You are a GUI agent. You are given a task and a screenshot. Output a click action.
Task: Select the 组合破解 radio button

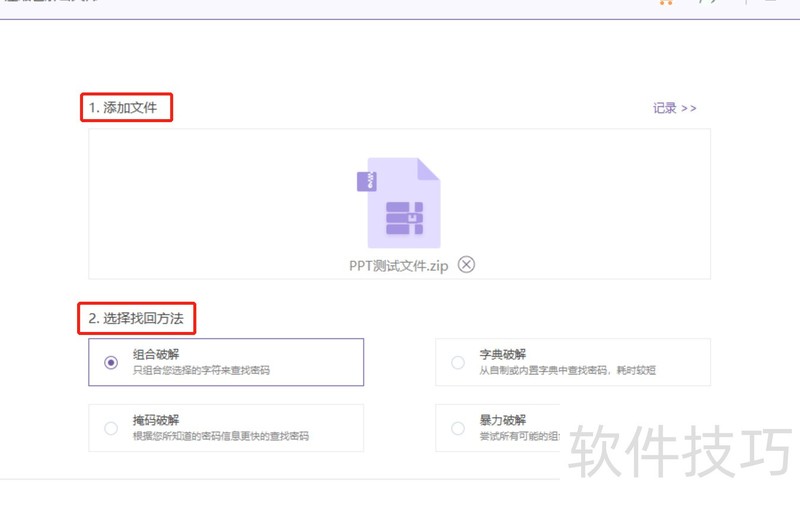(111, 363)
